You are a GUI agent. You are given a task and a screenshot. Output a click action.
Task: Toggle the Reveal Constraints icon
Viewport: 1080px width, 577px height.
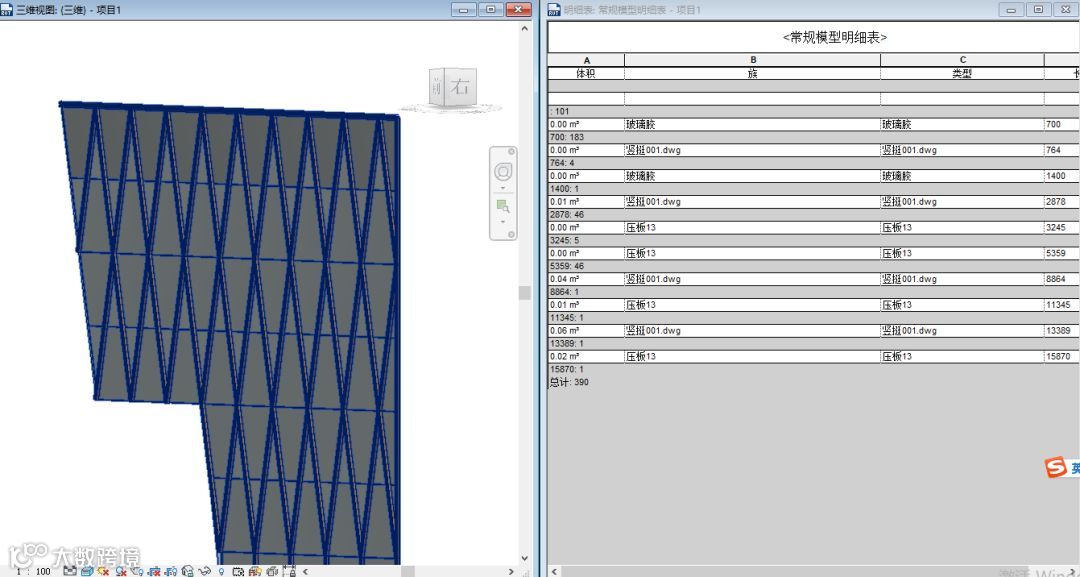[x=289, y=571]
